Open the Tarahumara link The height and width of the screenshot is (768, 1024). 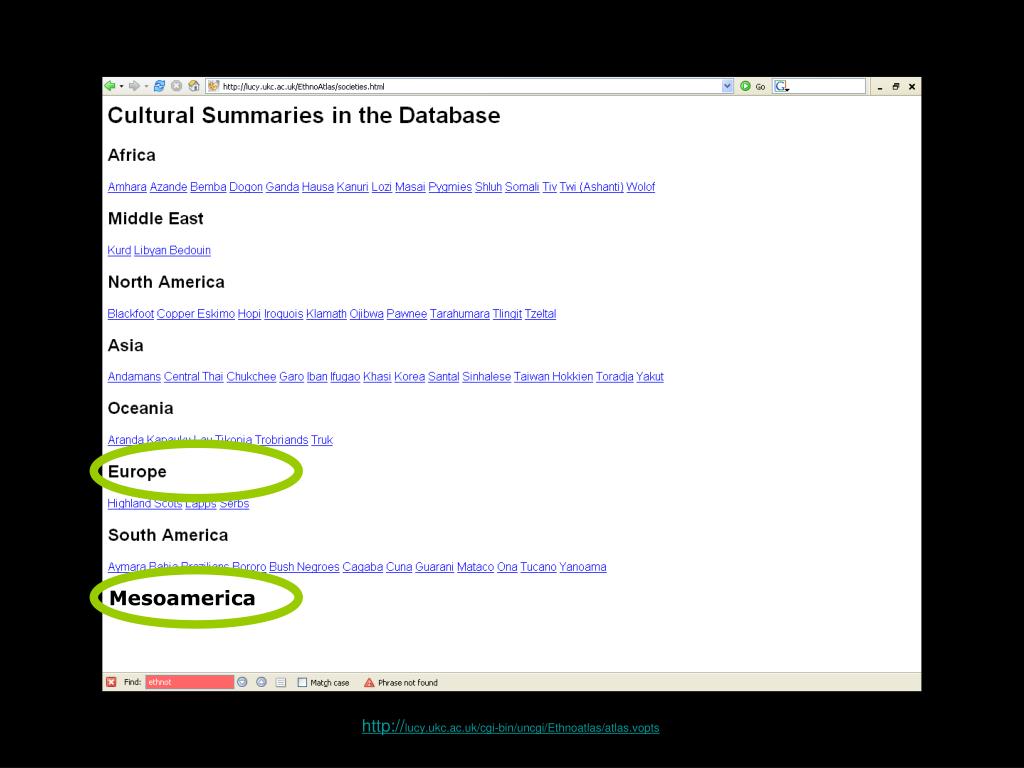(460, 313)
